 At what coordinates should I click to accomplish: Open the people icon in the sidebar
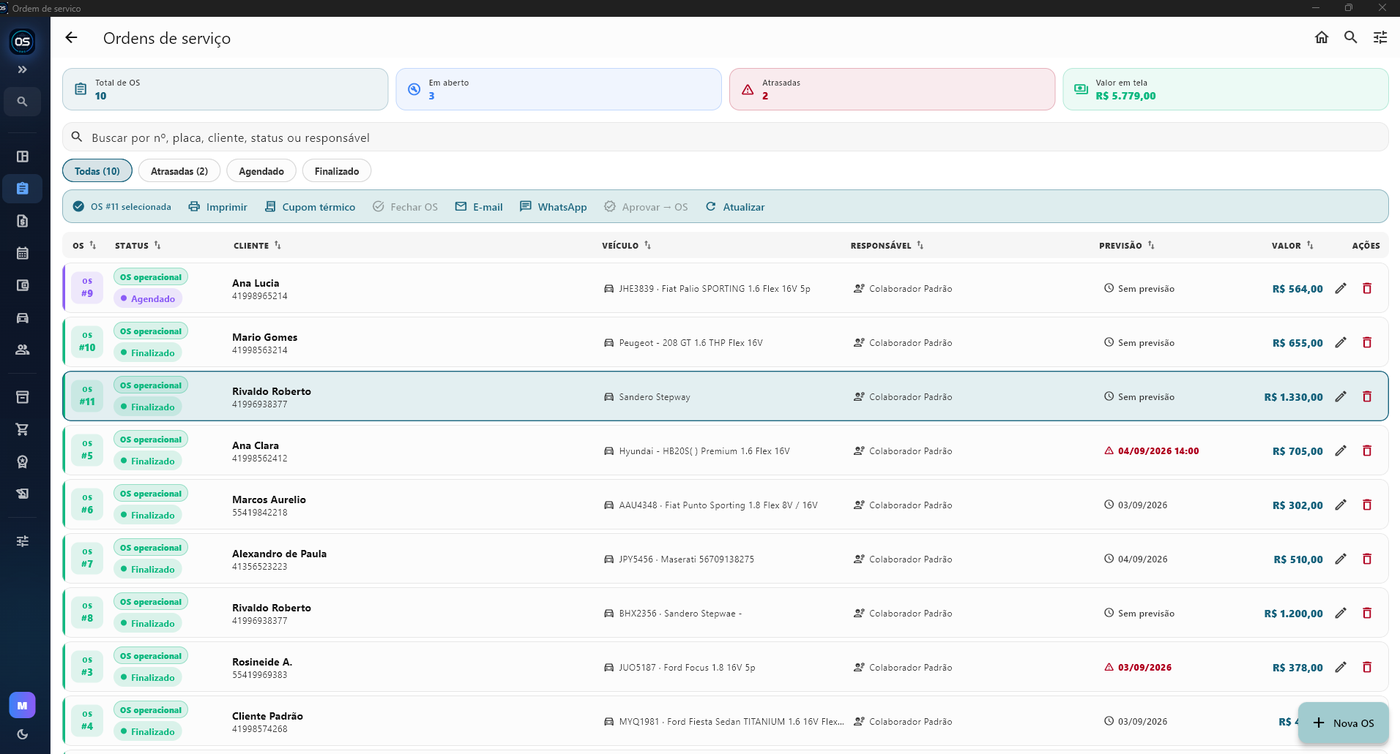click(22, 350)
